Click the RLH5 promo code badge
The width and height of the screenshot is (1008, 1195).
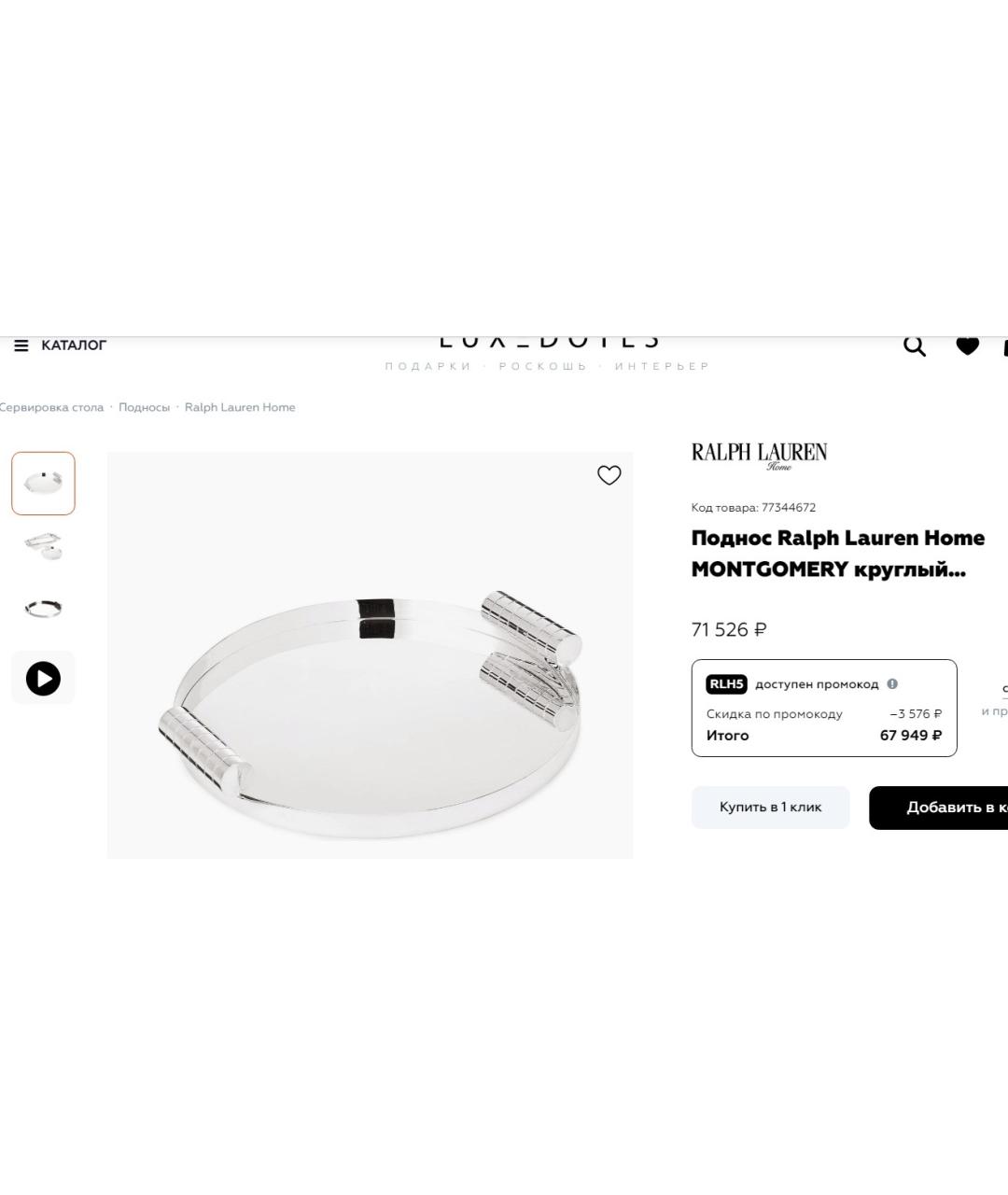[726, 684]
